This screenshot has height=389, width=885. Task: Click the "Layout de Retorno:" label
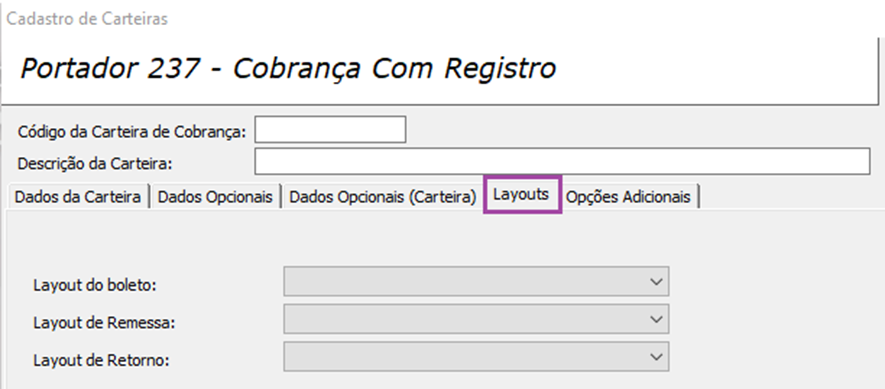point(101,360)
